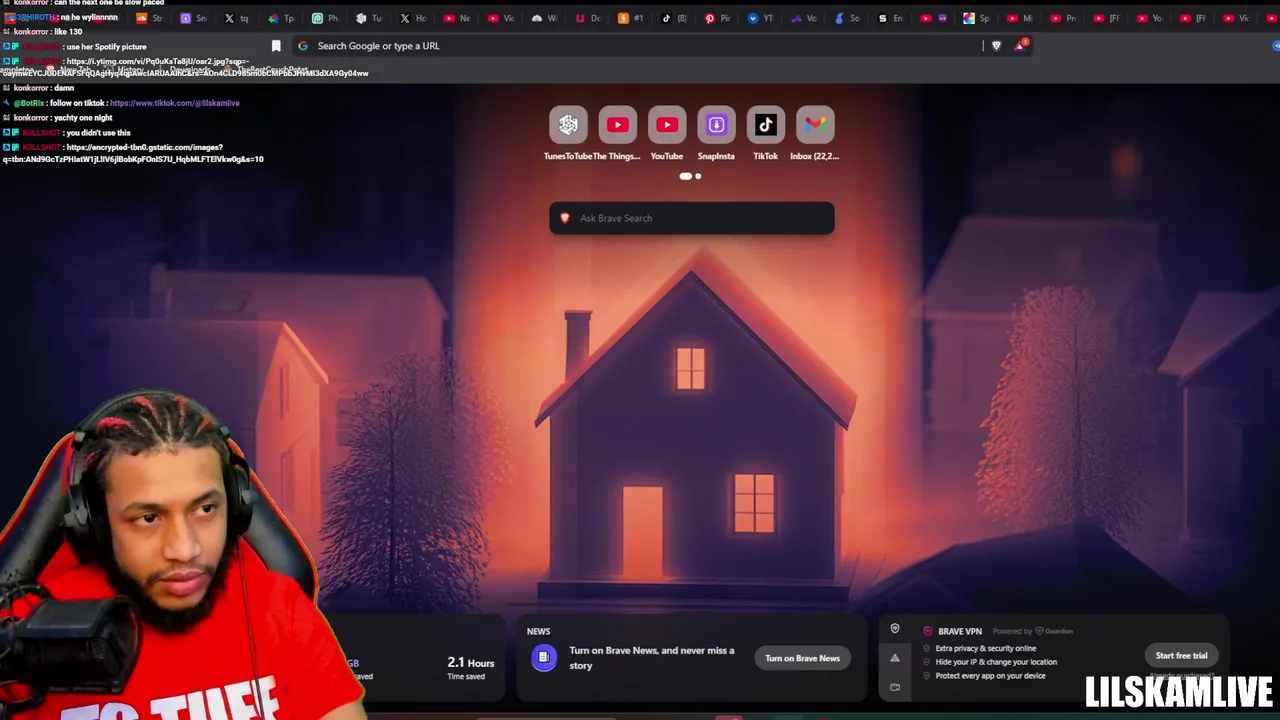The image size is (1280, 720).
Task: Click 'Hide your IP & change your location'
Action: point(996,662)
